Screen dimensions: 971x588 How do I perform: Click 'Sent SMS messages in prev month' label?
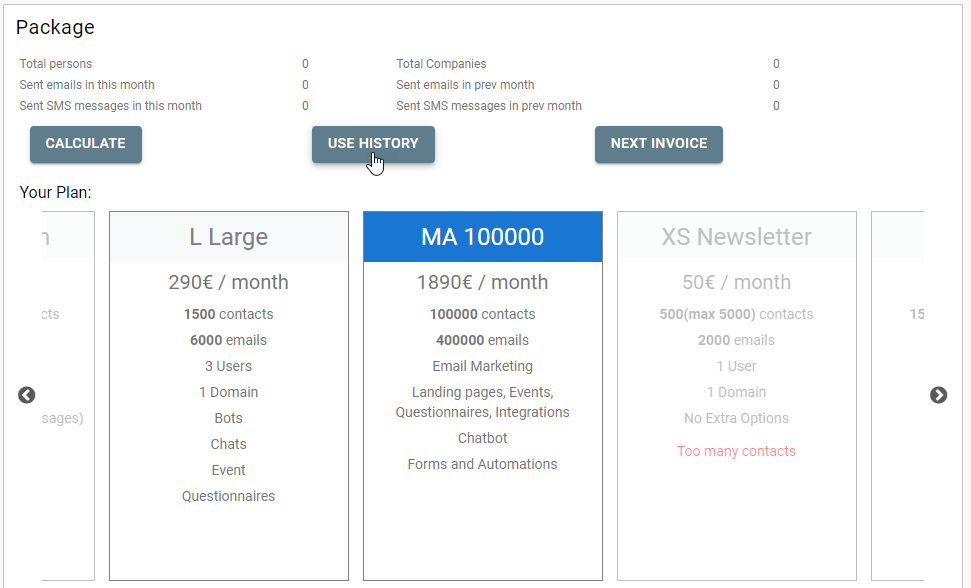point(488,106)
